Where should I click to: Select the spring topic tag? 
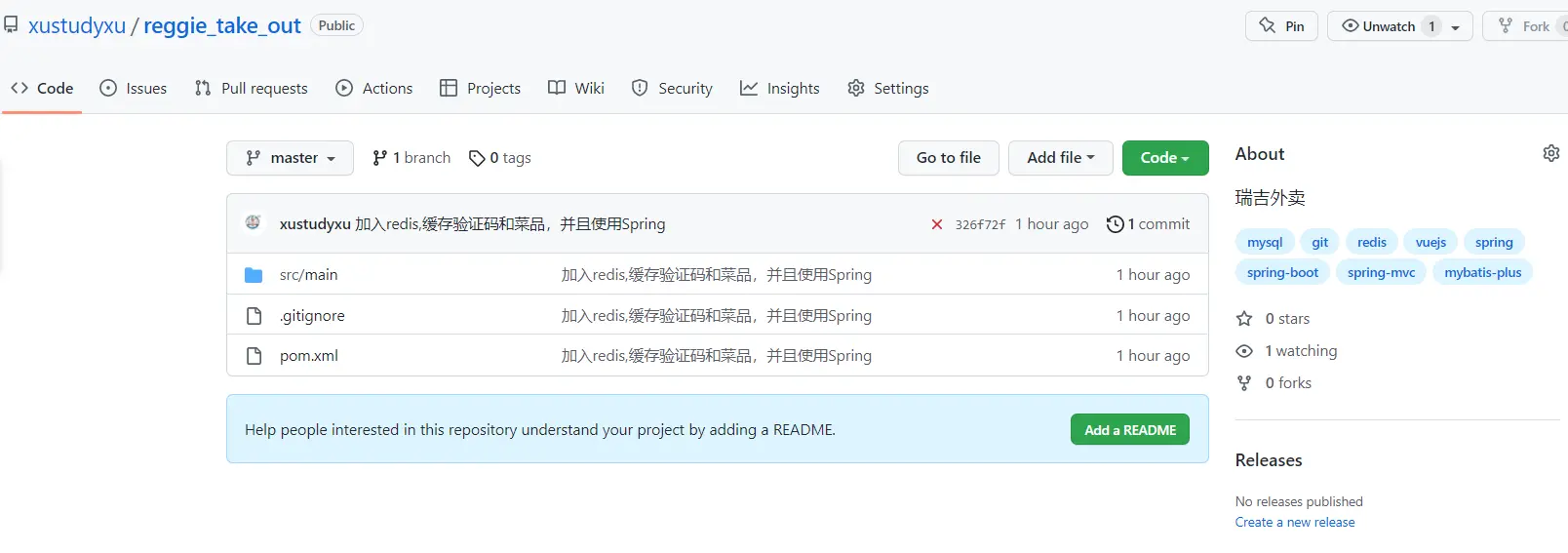[1494, 242]
